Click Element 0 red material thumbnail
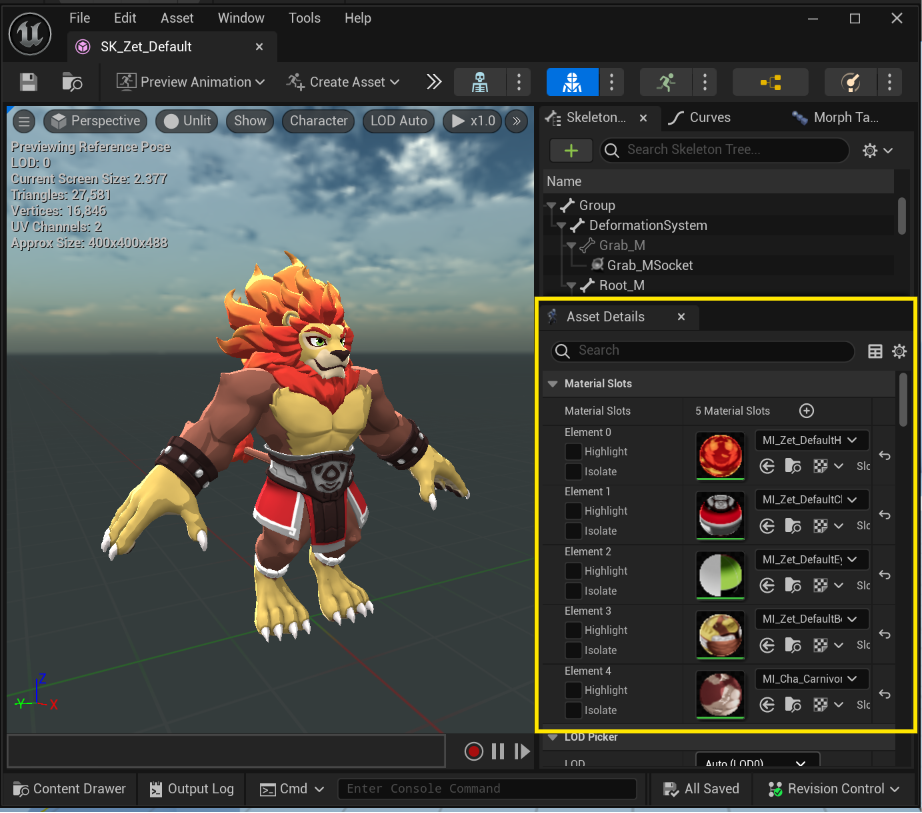Screen dimensions: 922x813 (720, 456)
